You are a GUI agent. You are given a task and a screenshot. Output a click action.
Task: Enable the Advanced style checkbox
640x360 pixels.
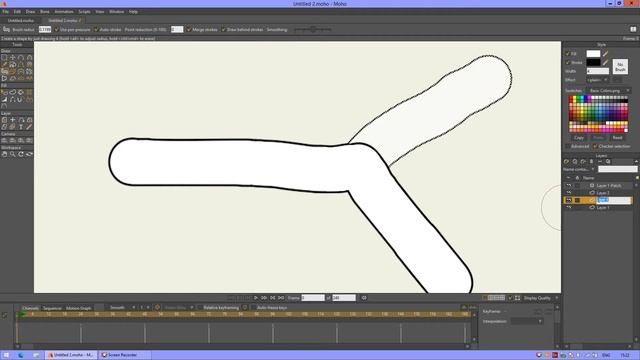click(567, 146)
